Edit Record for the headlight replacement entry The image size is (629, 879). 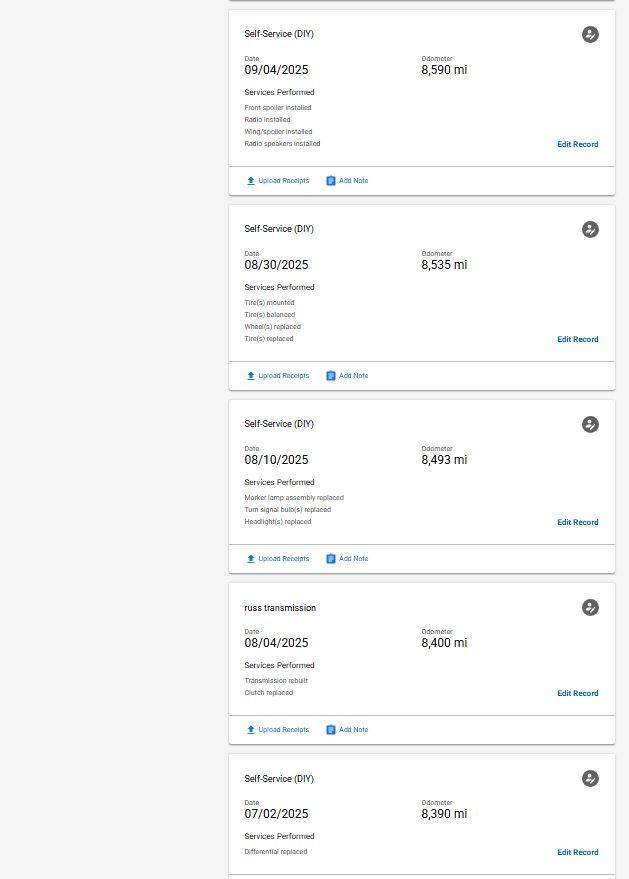(577, 523)
